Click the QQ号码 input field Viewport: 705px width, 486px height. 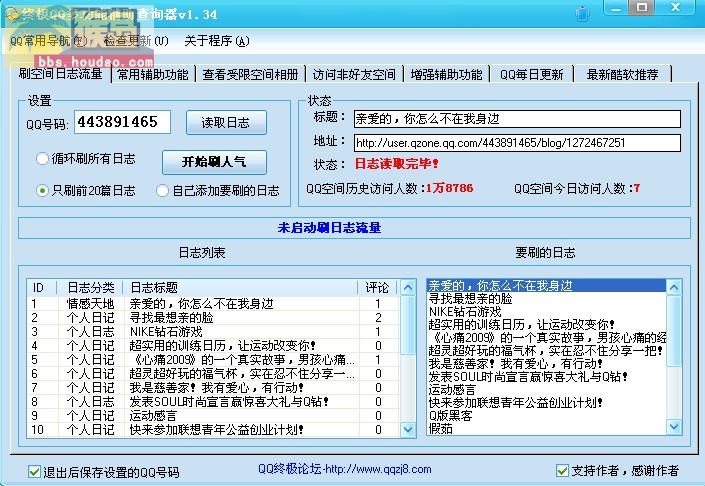coord(122,122)
